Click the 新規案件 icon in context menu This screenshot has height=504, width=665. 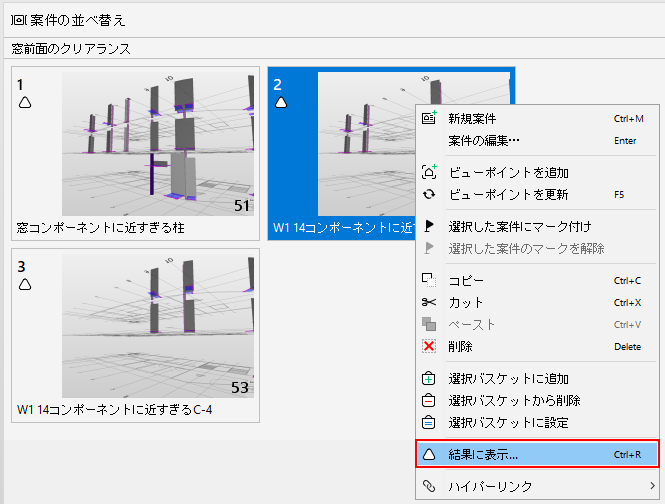[429, 118]
